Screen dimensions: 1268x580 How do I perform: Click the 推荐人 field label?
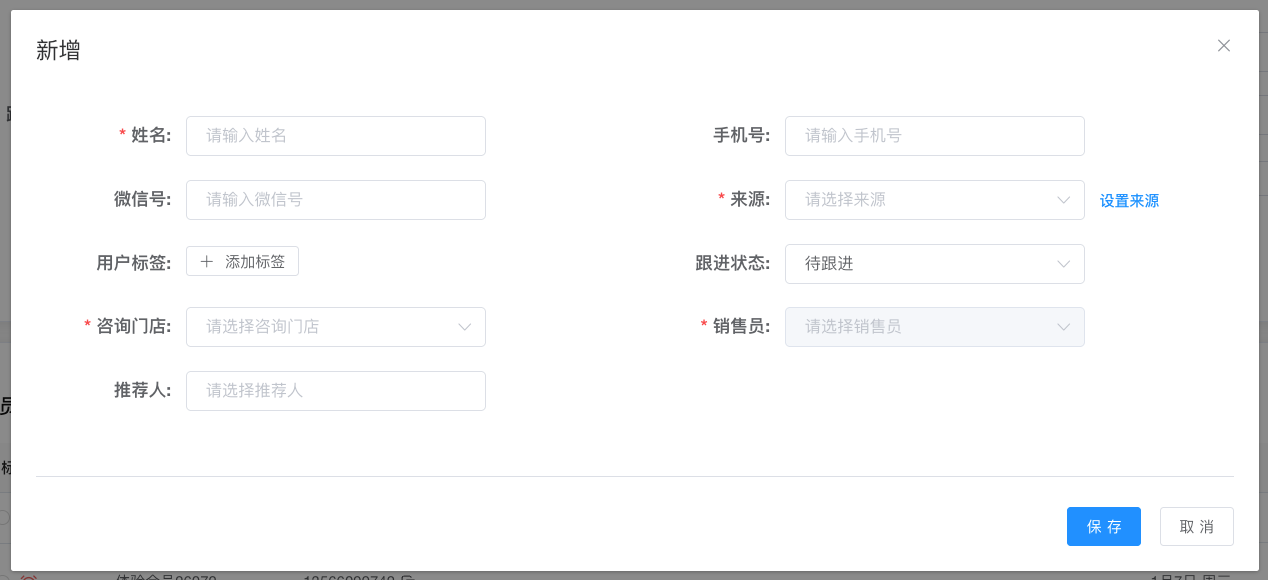142,391
